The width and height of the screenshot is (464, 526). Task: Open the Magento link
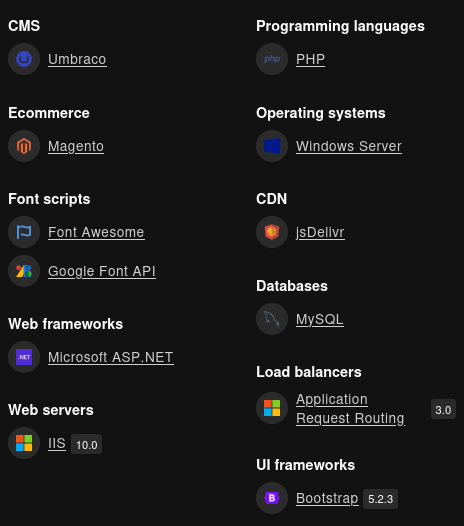pos(76,147)
